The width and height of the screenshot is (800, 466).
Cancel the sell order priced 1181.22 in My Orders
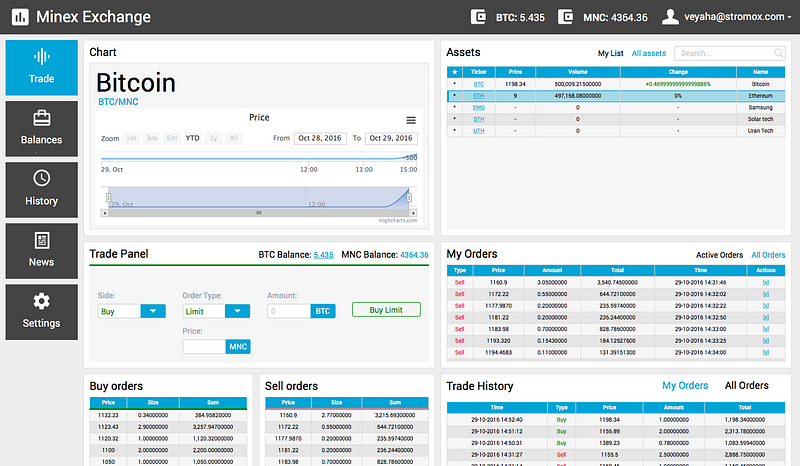coord(766,317)
